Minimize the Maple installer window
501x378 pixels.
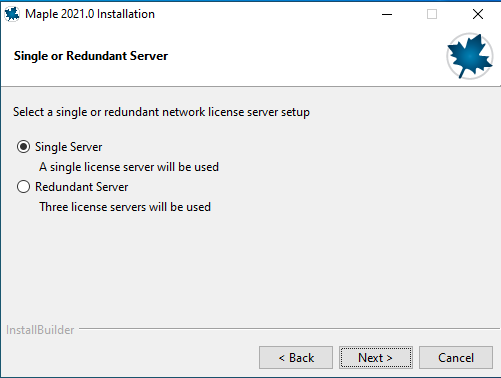387,14
